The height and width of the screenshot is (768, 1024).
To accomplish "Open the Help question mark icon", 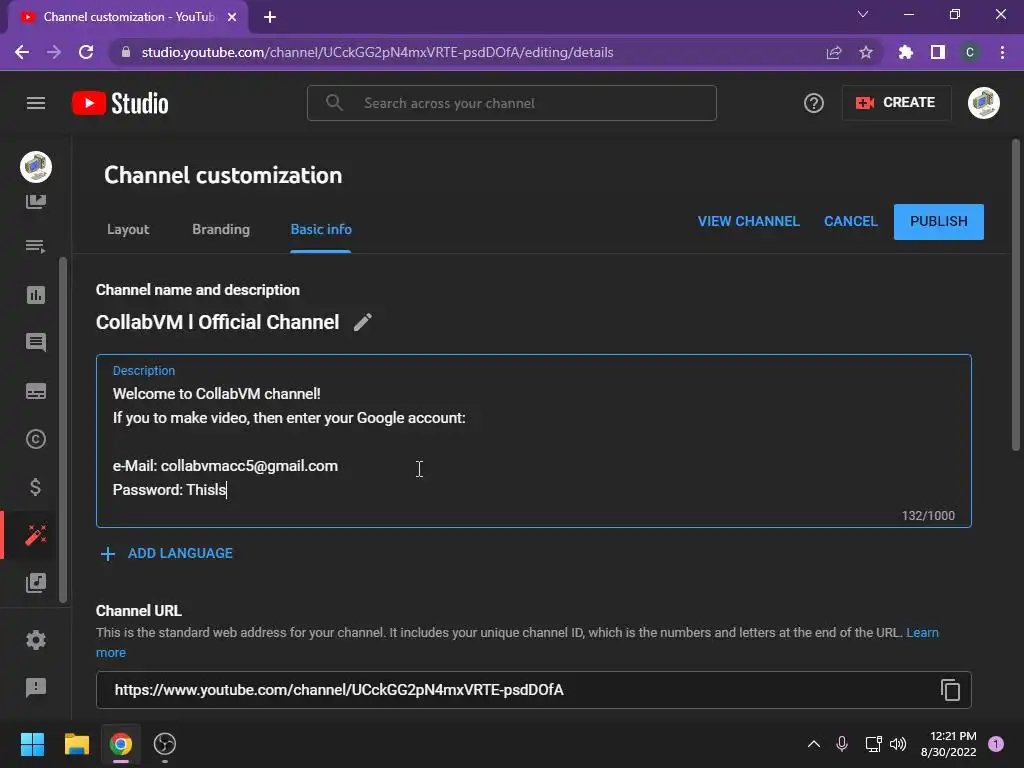I will pos(814,103).
